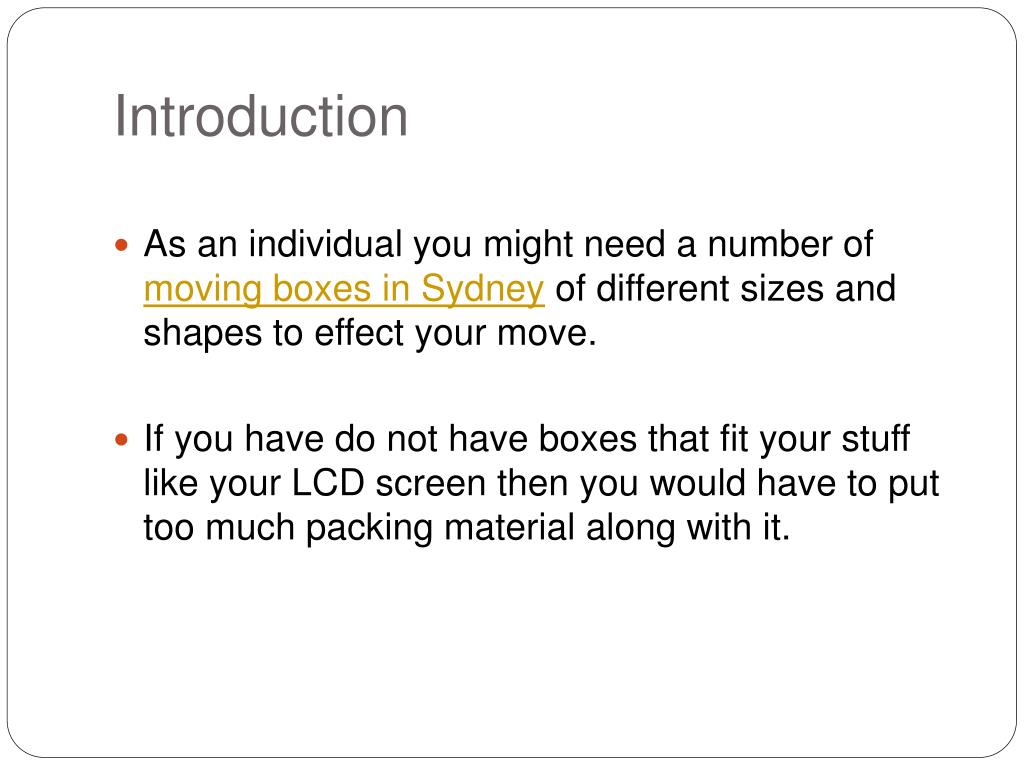Click the line starting If you have do not

[x=526, y=439]
